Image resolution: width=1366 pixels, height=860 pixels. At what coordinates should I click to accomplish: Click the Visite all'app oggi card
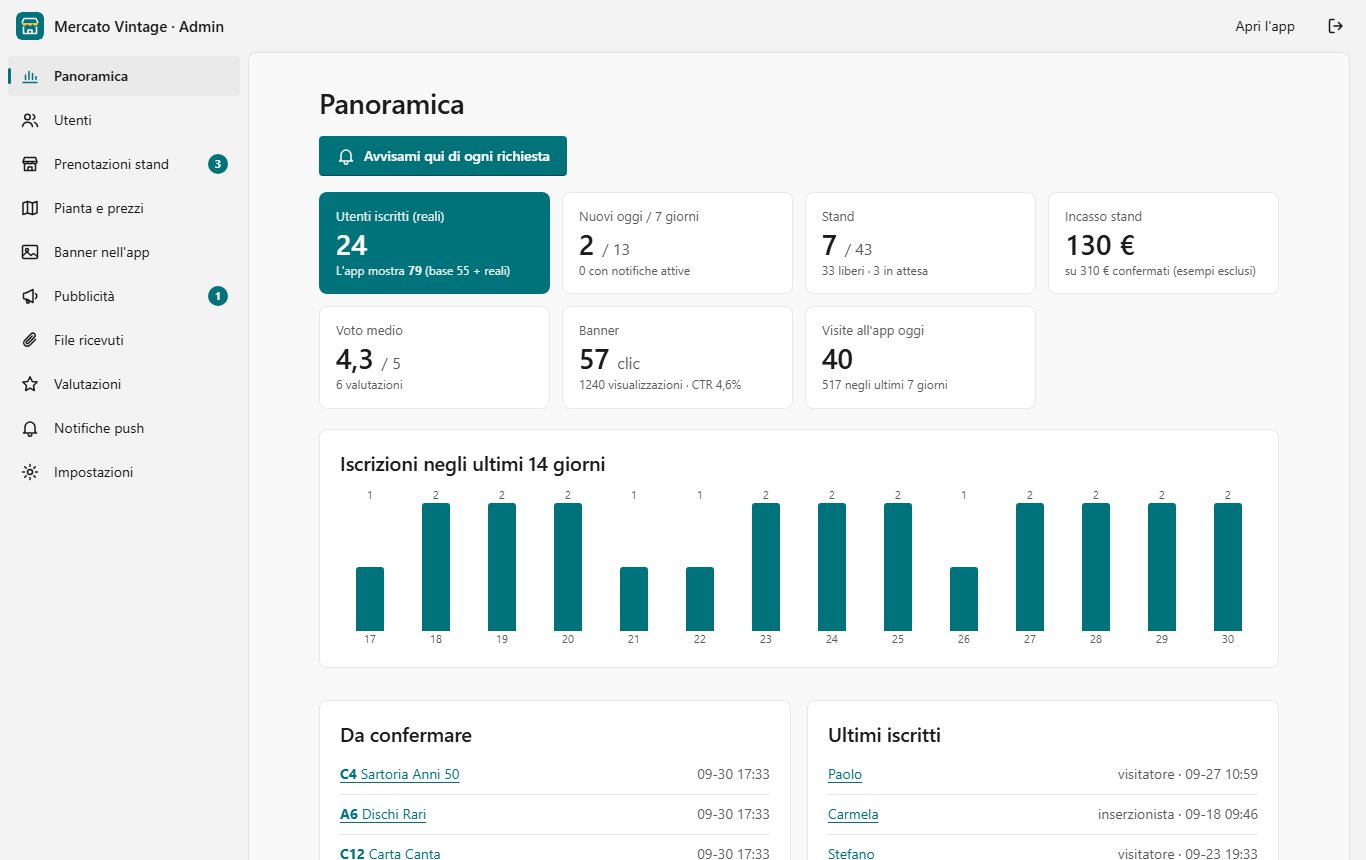pyautogui.click(x=920, y=357)
